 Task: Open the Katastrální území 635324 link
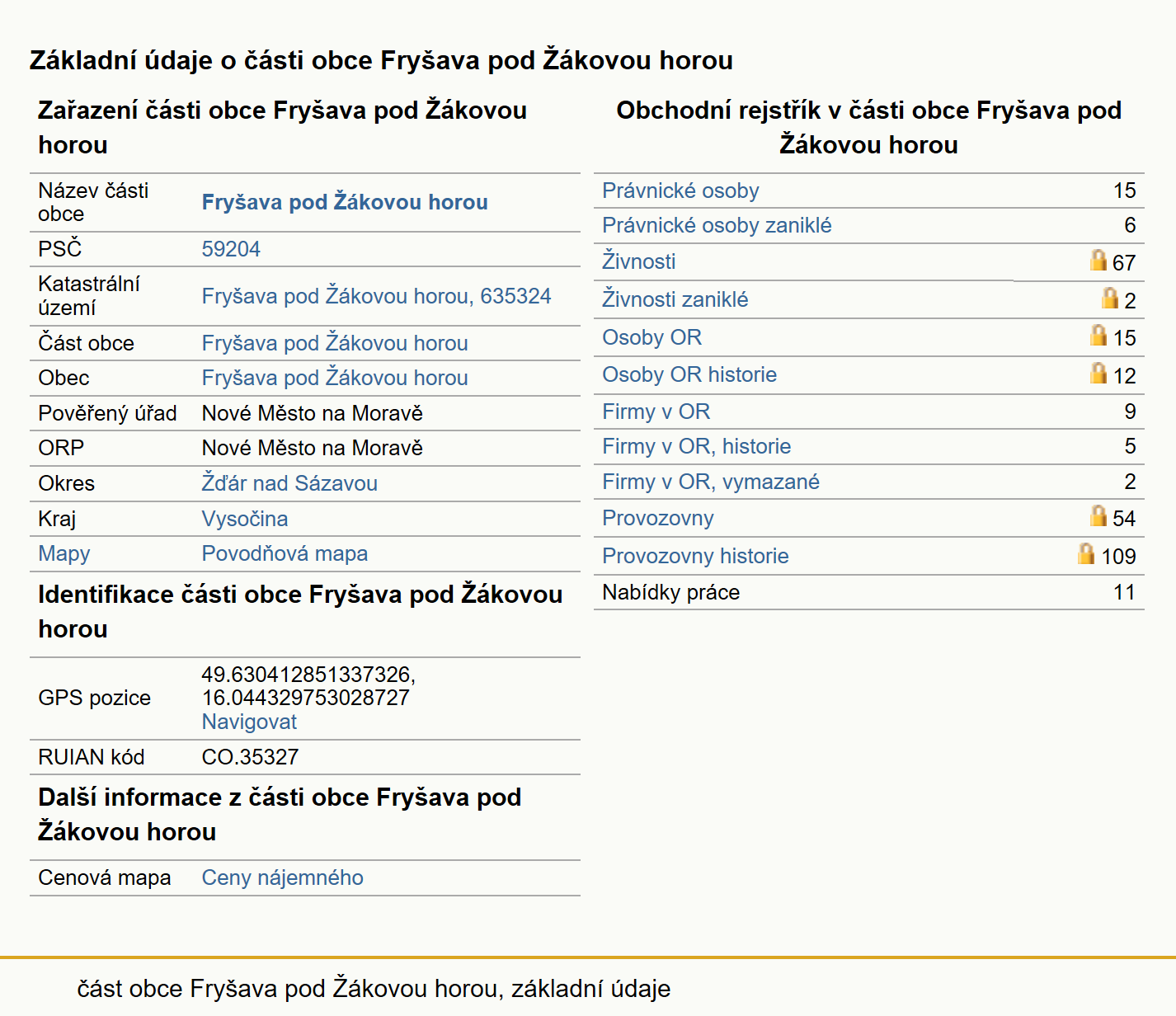tap(376, 296)
